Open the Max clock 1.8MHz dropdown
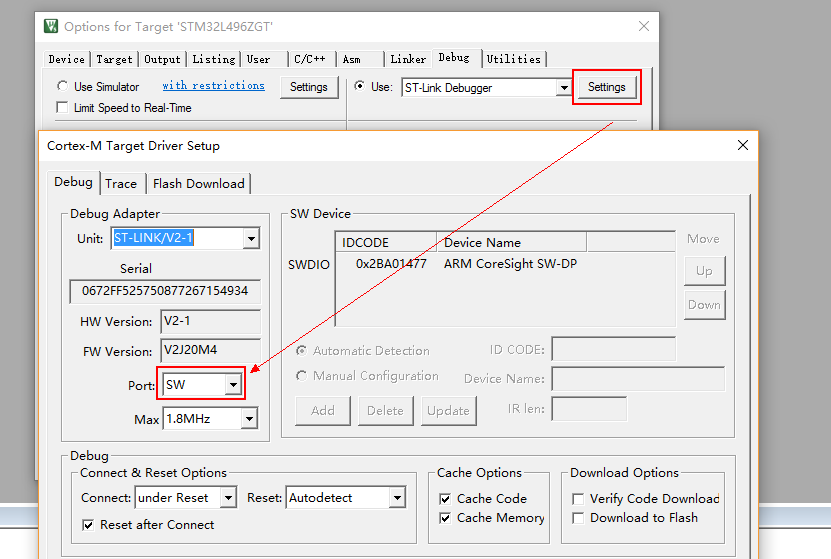The height and width of the screenshot is (559, 831). point(248,419)
